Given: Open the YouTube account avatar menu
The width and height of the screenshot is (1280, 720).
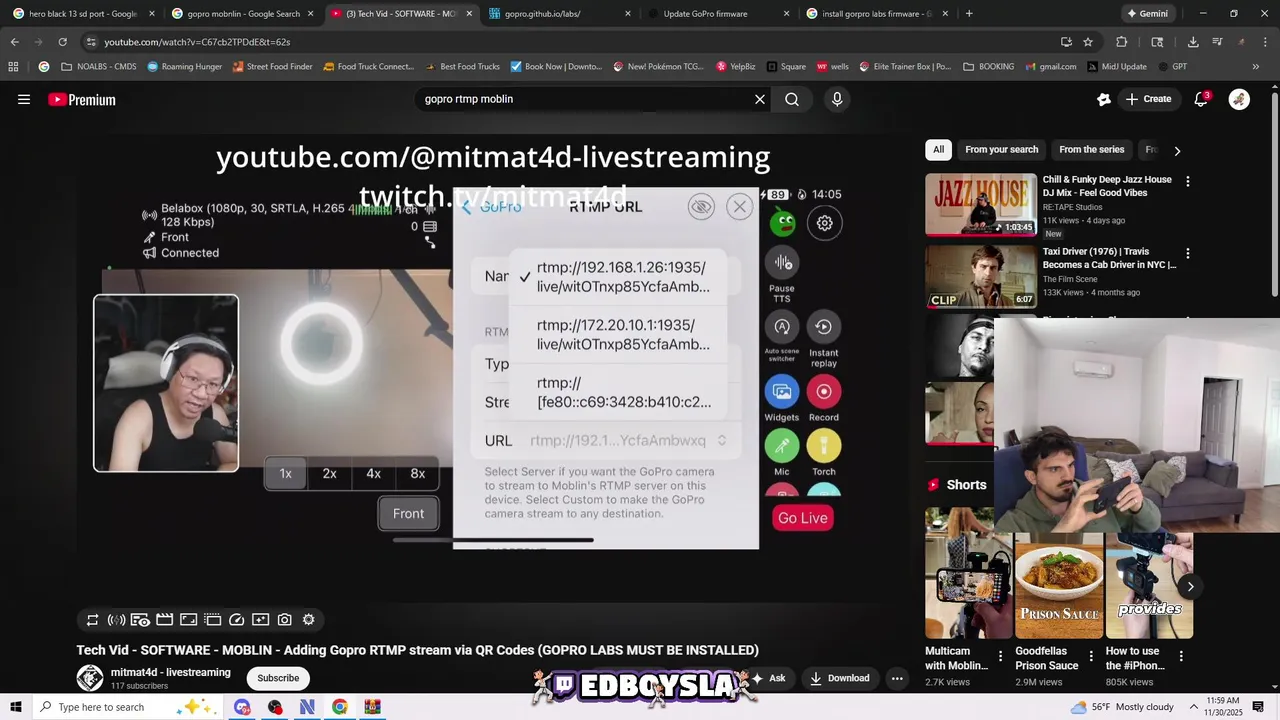Looking at the screenshot, I should tap(1239, 99).
